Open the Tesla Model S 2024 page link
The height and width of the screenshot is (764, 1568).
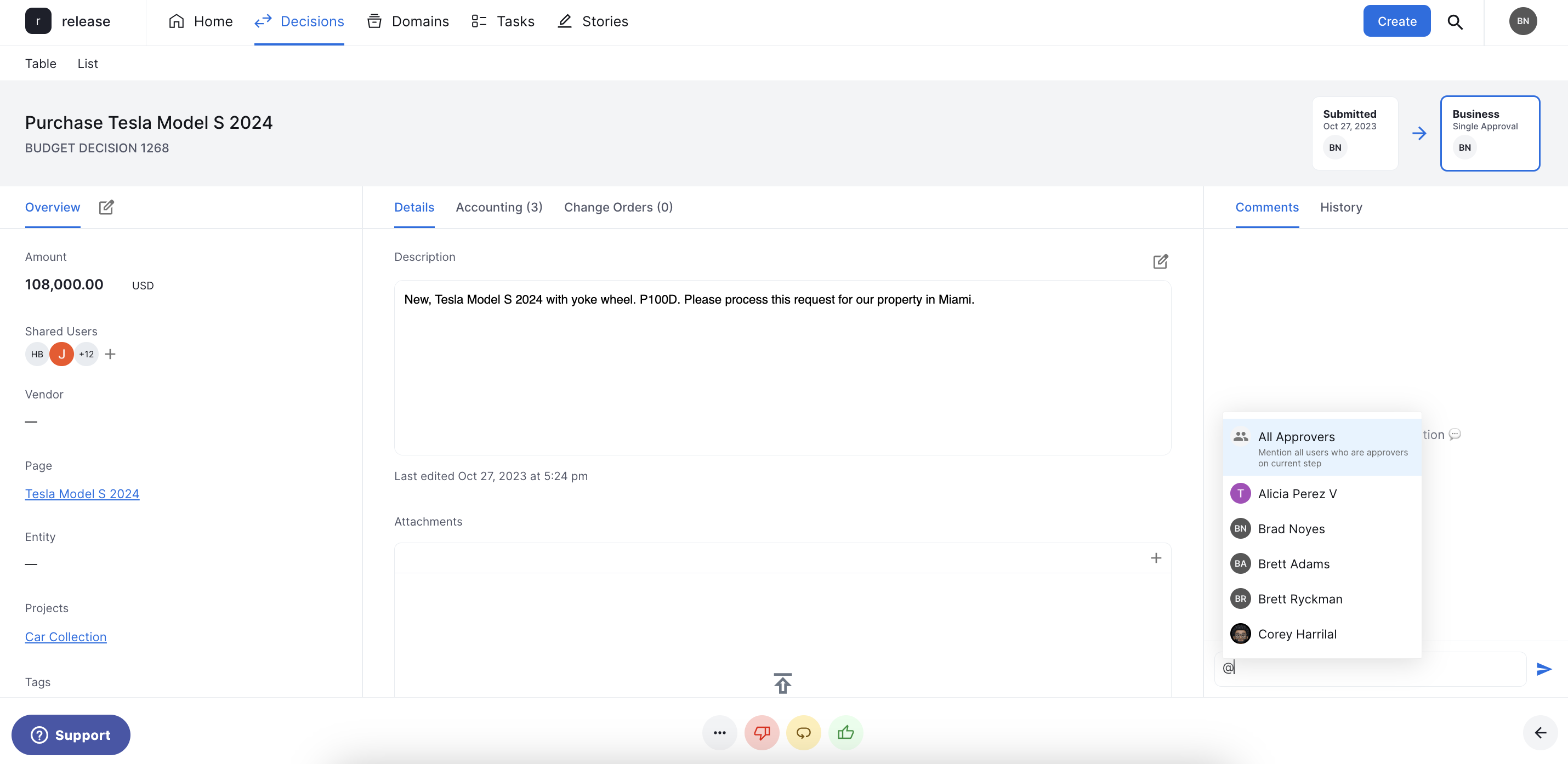pyautogui.click(x=82, y=494)
